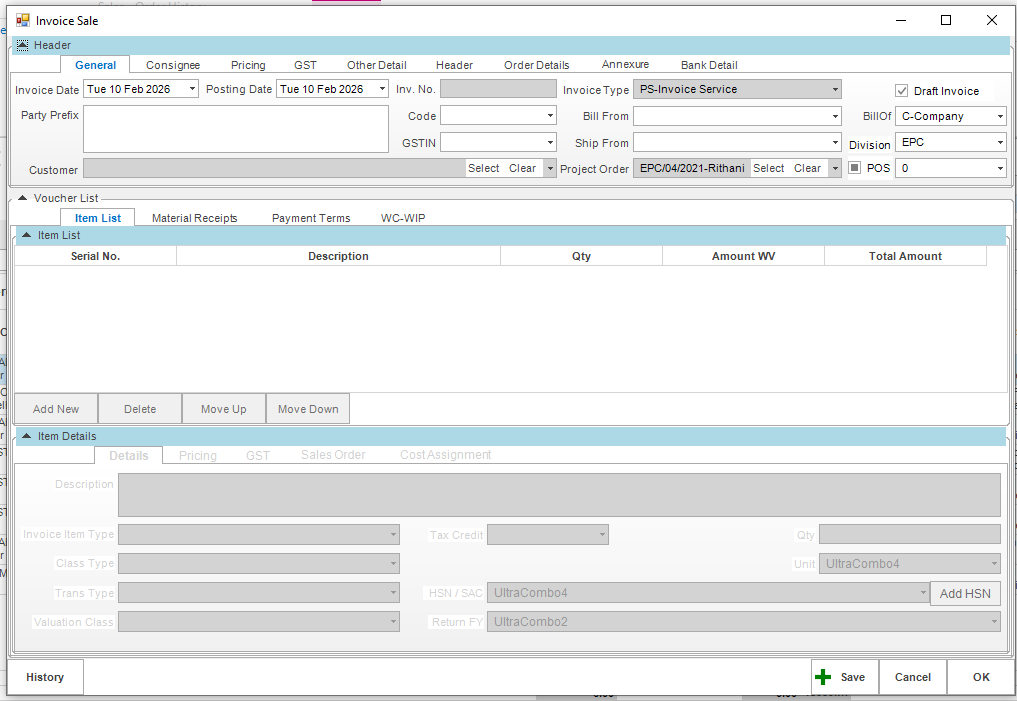Click in the Party Prefix text box
Screen dimensions: 1017x701
(235, 129)
